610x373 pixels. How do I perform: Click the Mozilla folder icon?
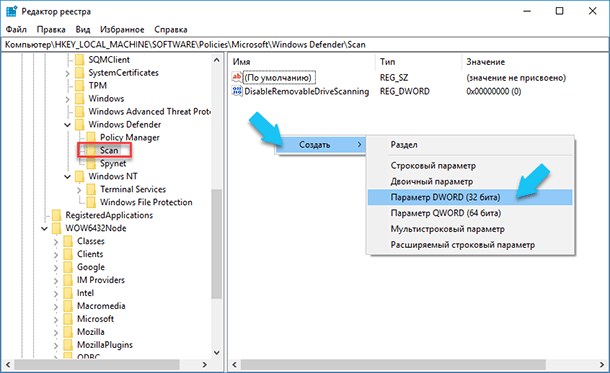pyautogui.click(x=68, y=332)
